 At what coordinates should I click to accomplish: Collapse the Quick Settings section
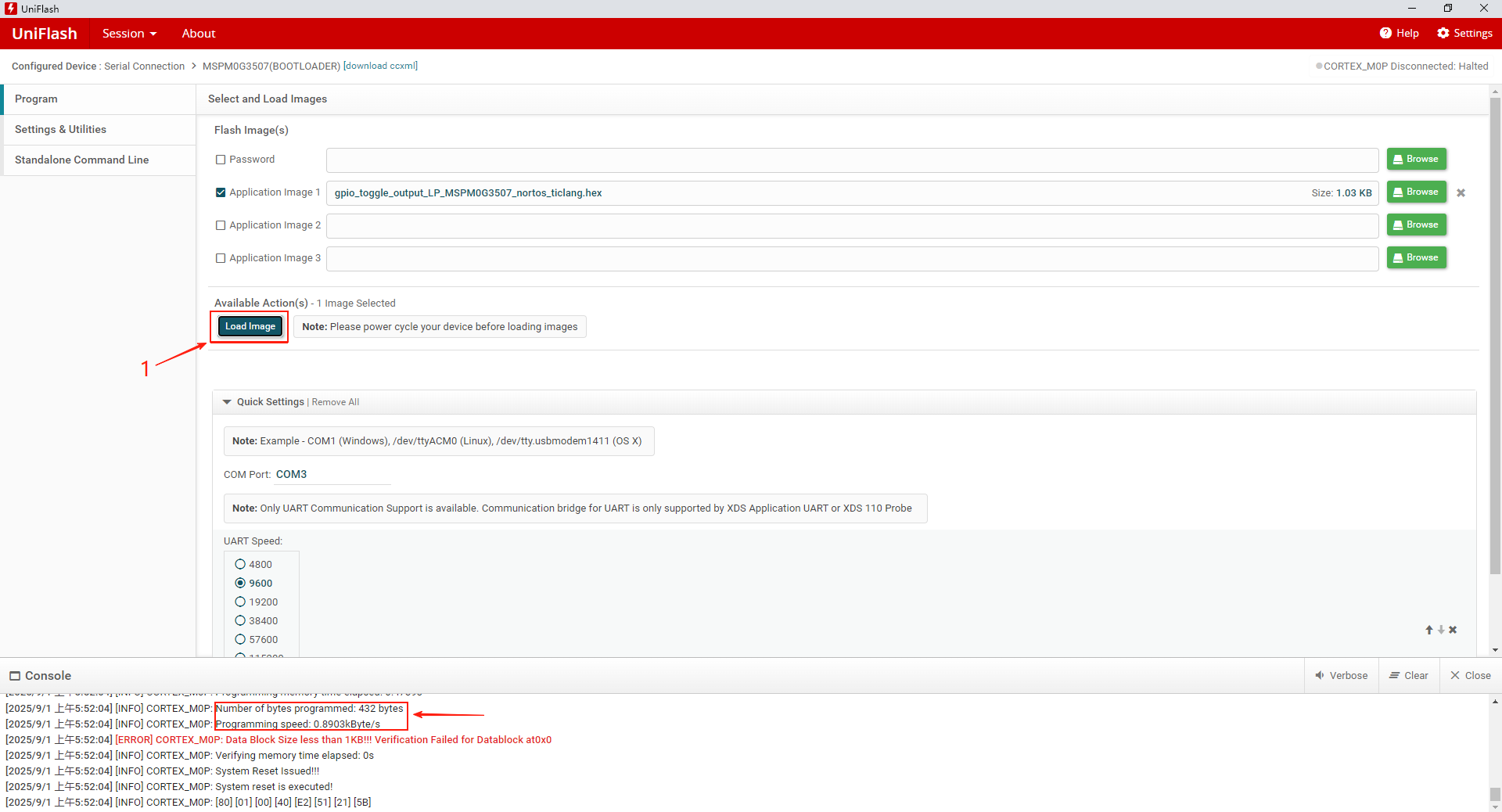coord(227,402)
